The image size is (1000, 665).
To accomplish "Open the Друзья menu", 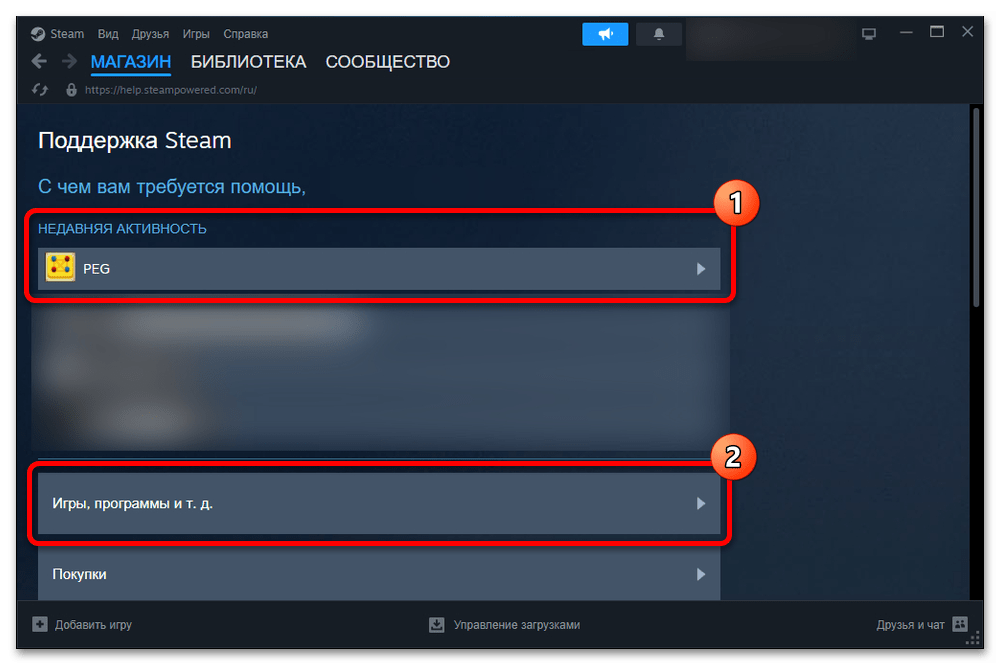I will [150, 34].
